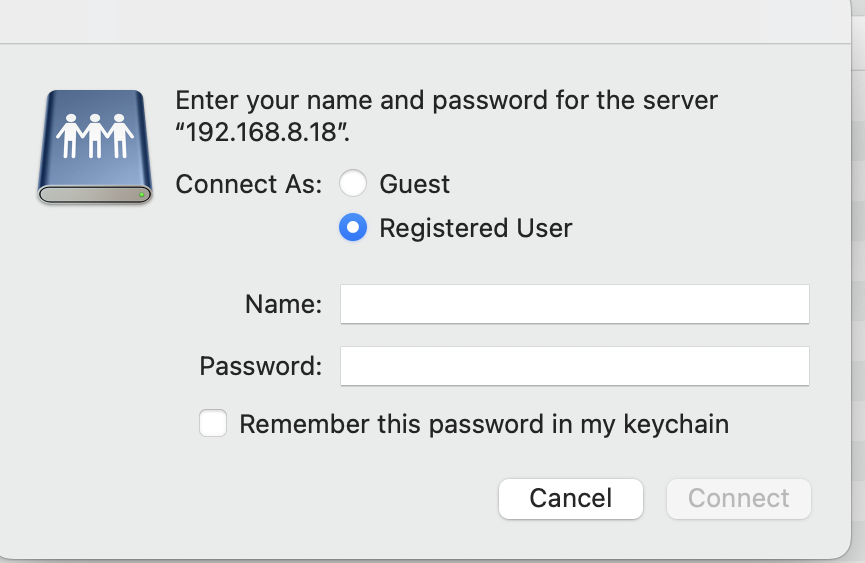Click the Name text field
Image resolution: width=865 pixels, height=563 pixels.
574,304
